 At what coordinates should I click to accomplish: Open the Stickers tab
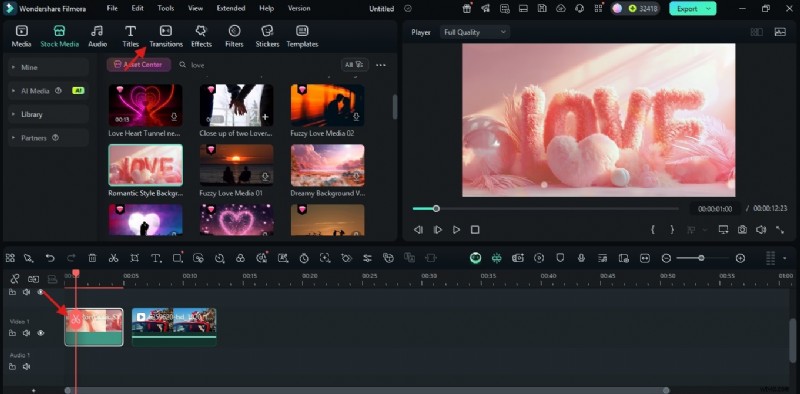pyautogui.click(x=267, y=36)
